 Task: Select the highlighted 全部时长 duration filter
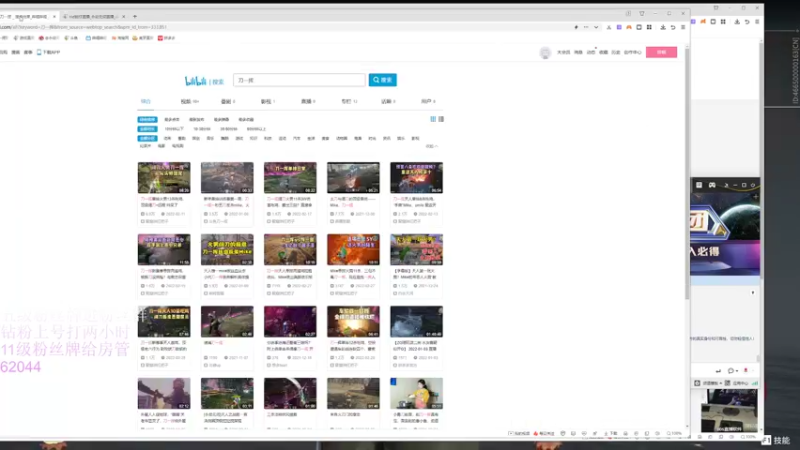pos(147,129)
